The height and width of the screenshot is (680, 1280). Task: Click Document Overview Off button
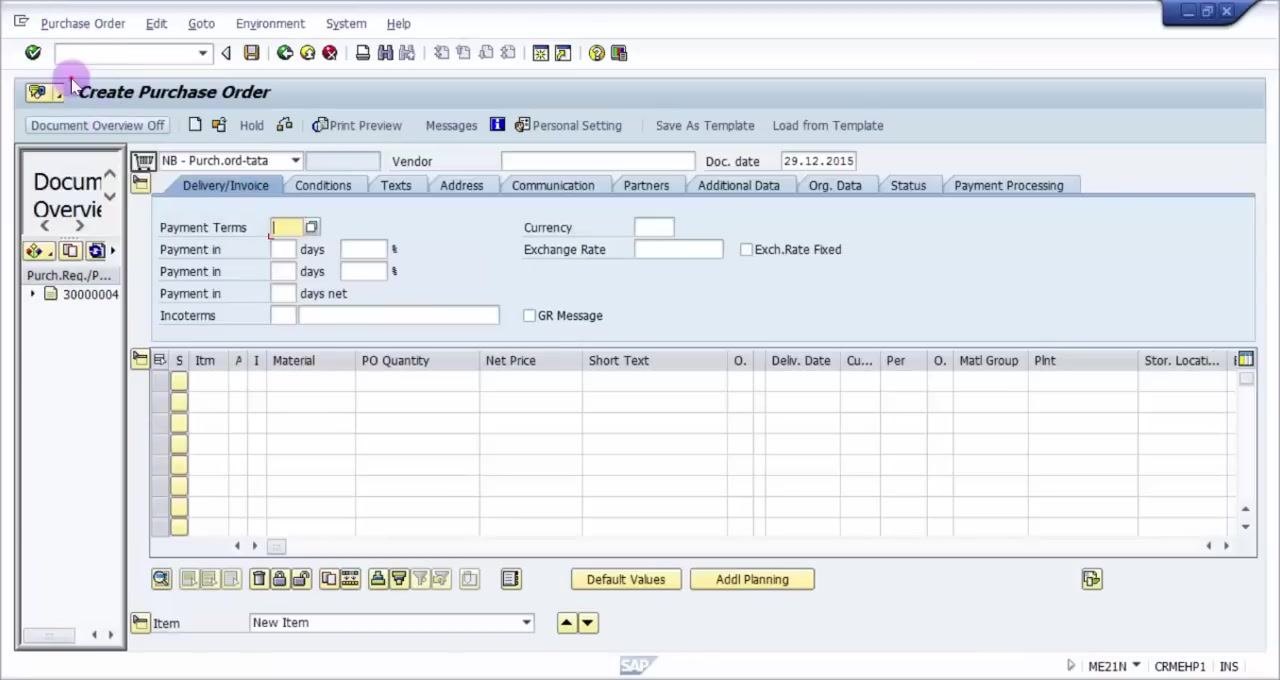(x=97, y=125)
